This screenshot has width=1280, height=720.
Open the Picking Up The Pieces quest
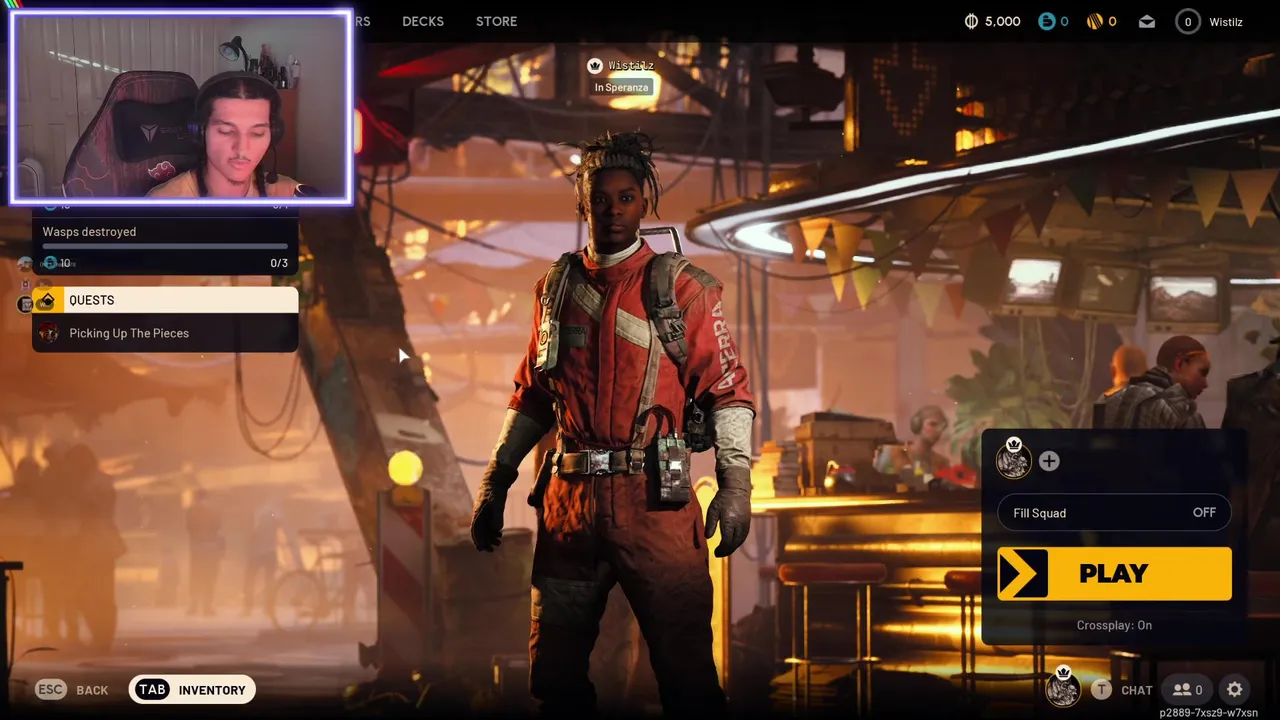(165, 333)
